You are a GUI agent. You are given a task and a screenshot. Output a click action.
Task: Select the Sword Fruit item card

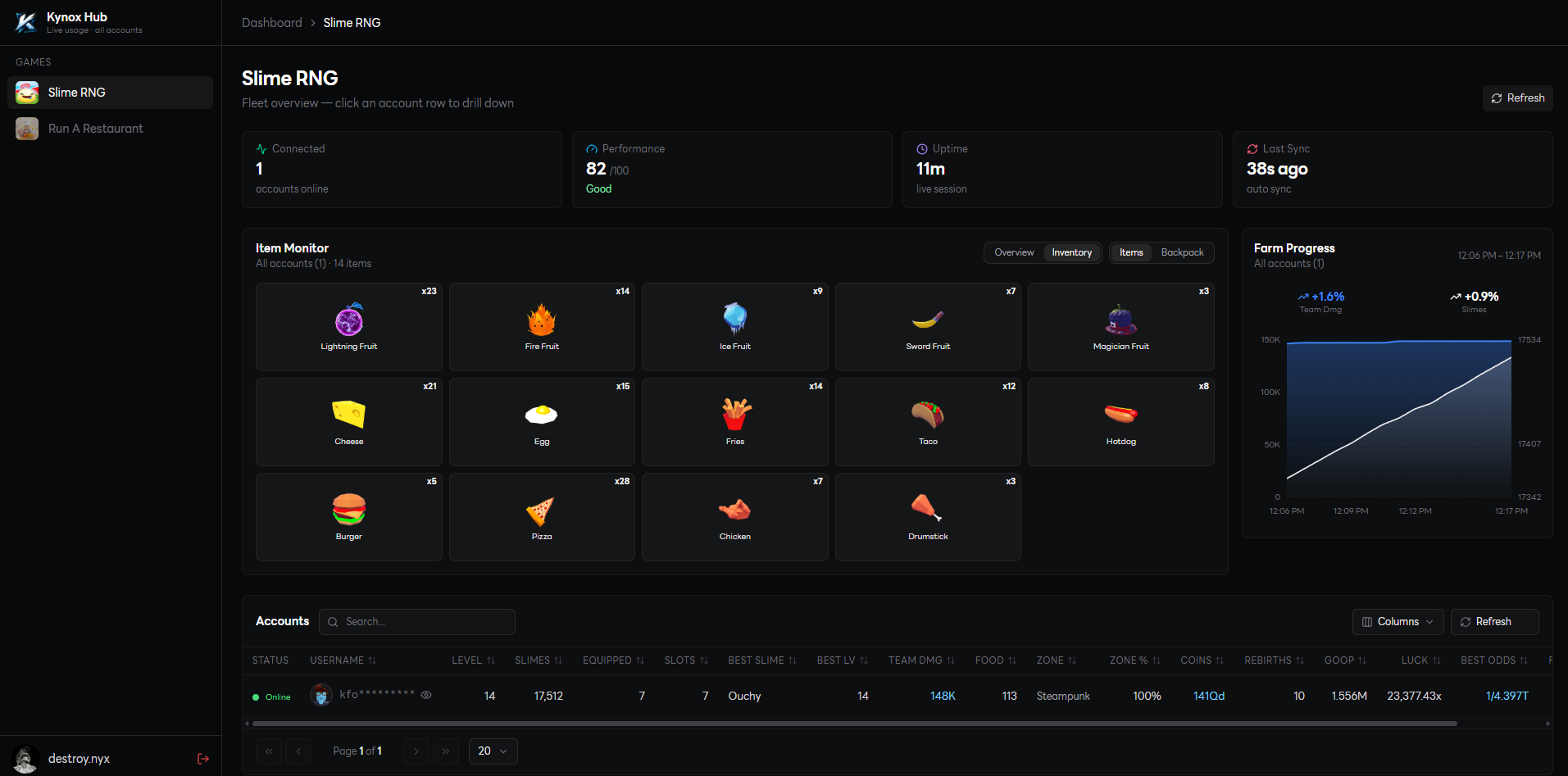point(928,327)
